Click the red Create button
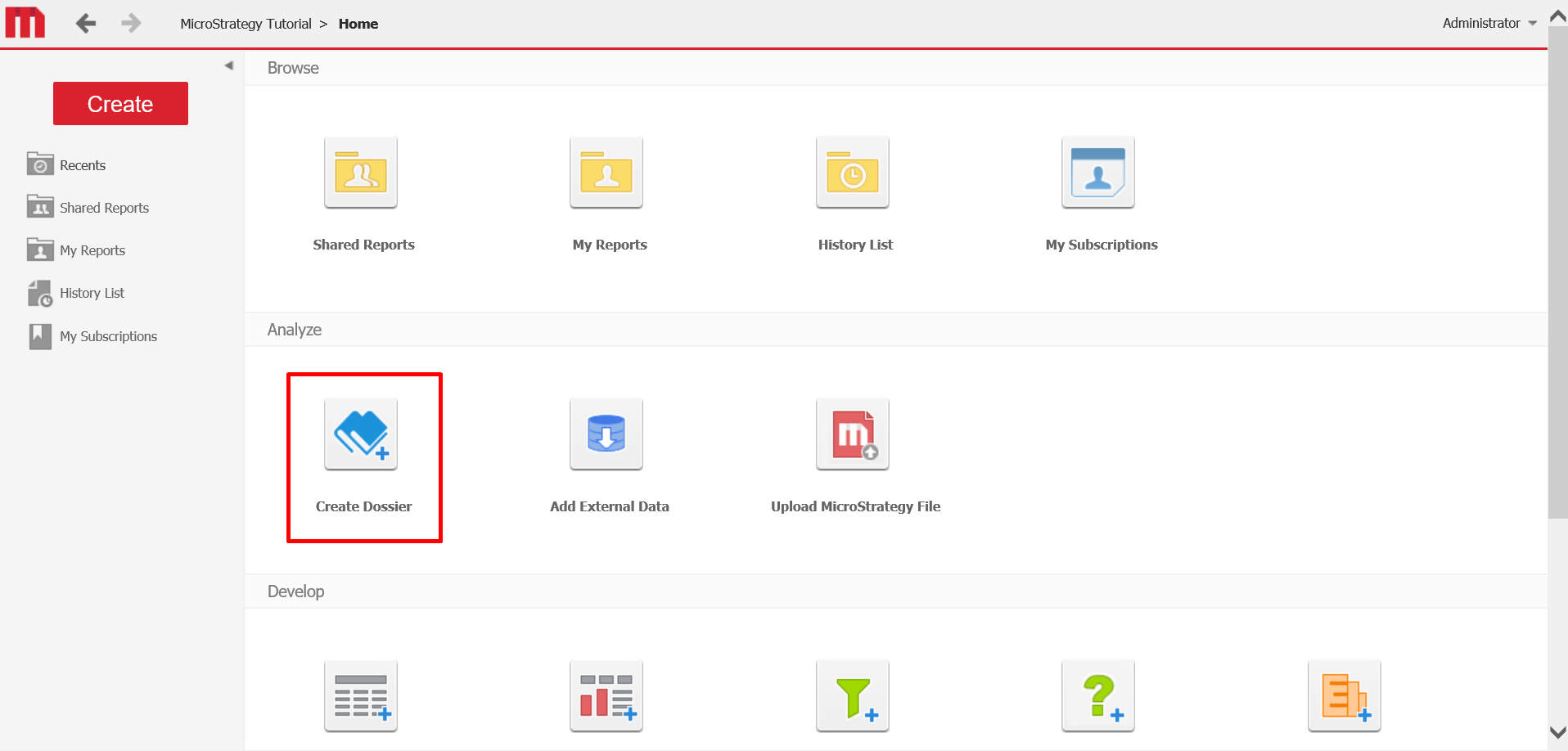The height and width of the screenshot is (751, 1568). coord(120,104)
